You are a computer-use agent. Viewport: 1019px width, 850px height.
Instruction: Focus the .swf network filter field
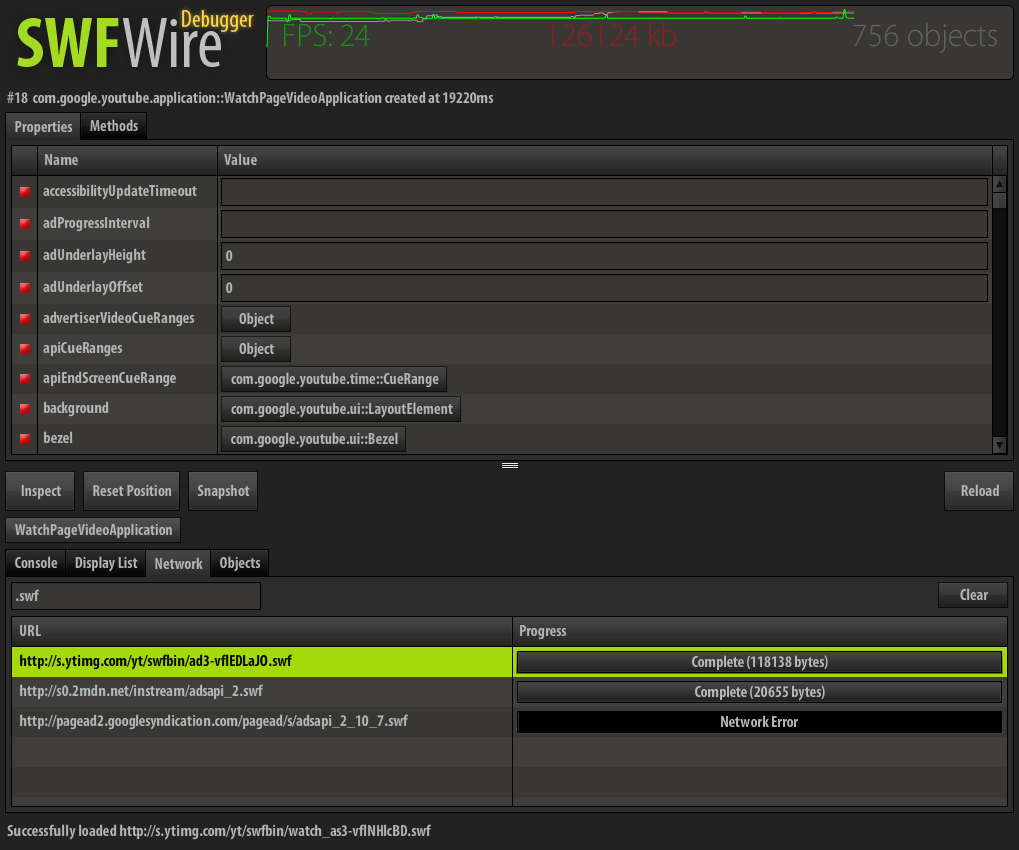pyautogui.click(x=136, y=596)
